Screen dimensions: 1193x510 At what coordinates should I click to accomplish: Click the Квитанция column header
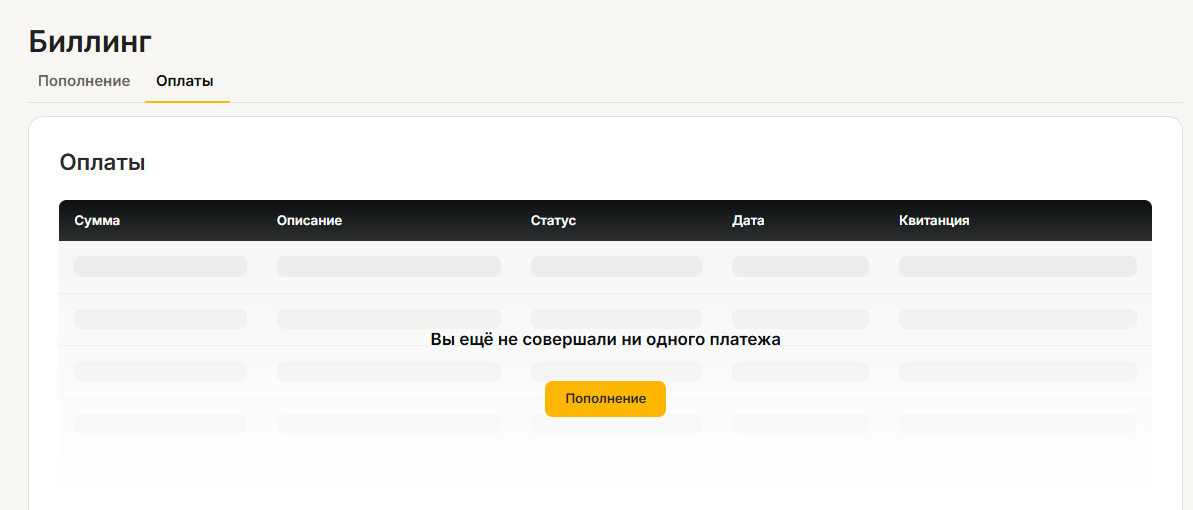click(x=934, y=220)
